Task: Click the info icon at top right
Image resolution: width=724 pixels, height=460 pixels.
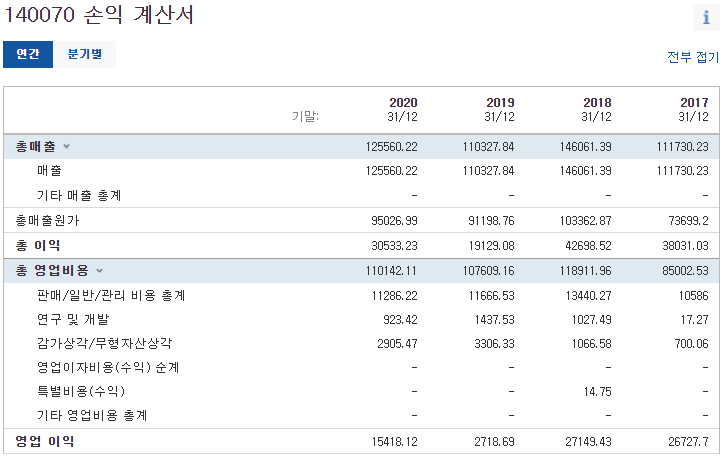Action: (x=706, y=18)
